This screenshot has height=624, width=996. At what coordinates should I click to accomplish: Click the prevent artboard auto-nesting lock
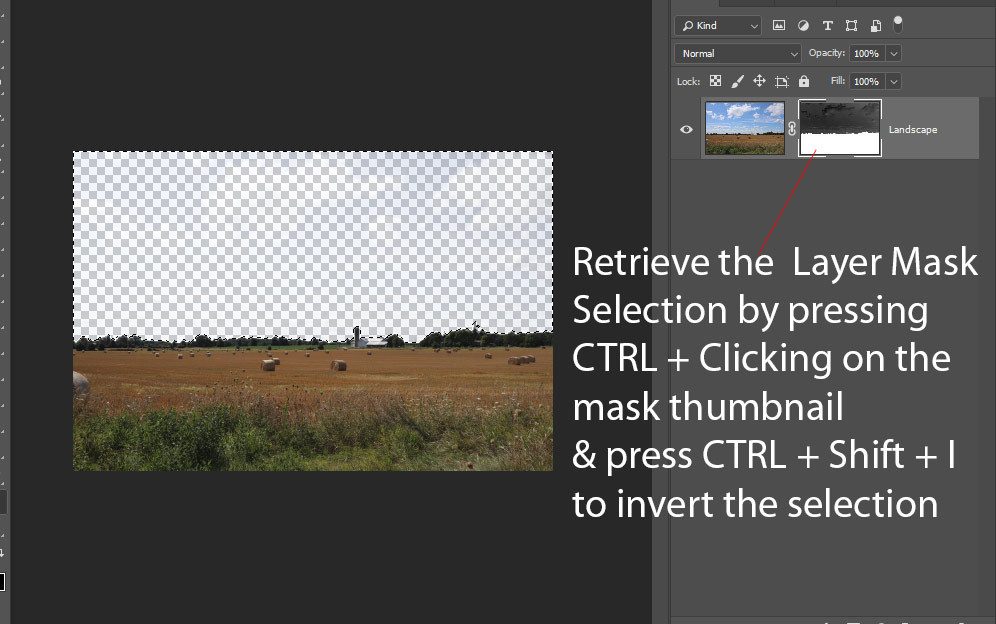(x=782, y=81)
